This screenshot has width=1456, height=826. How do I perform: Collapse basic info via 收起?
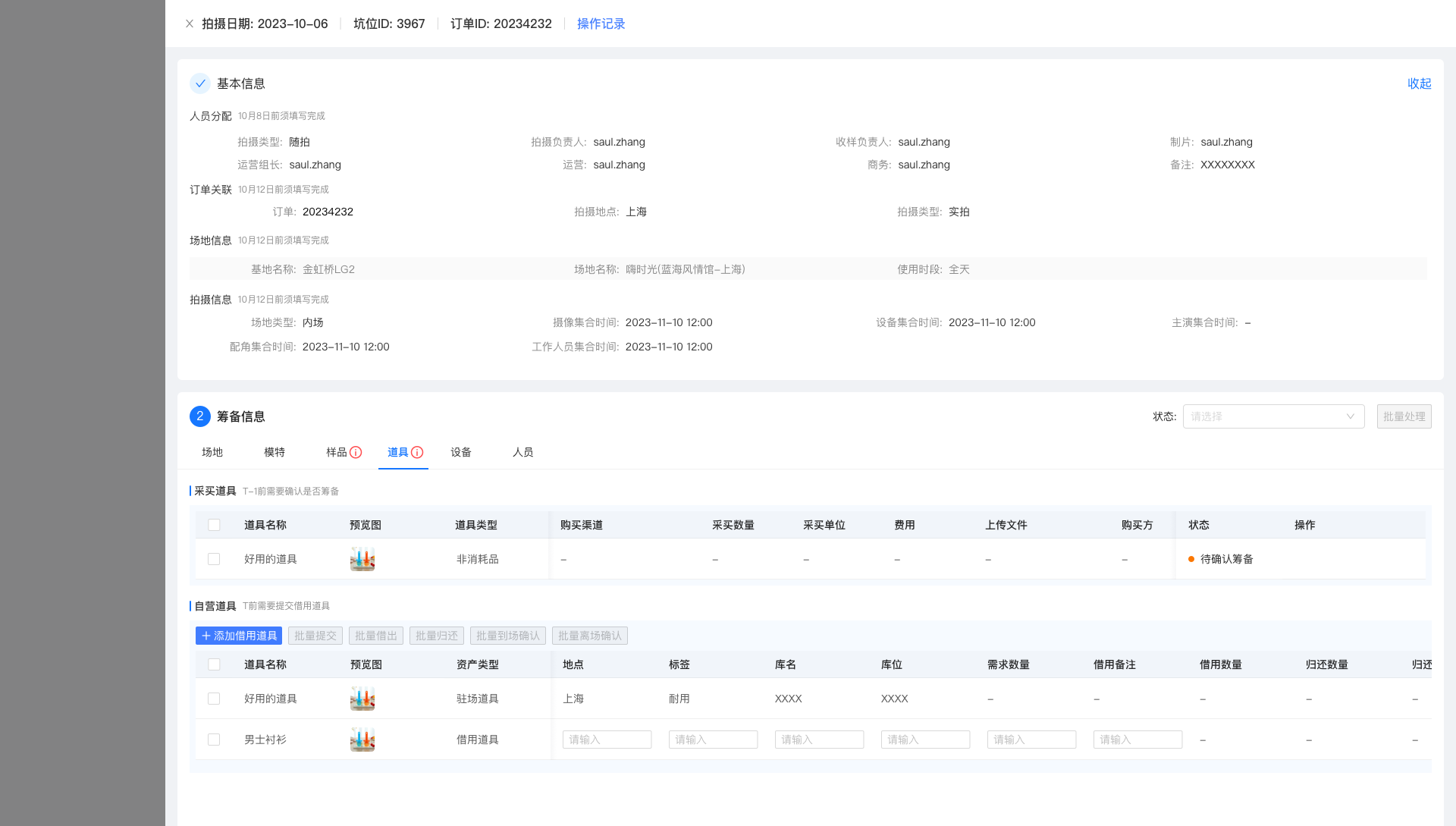tap(1419, 83)
